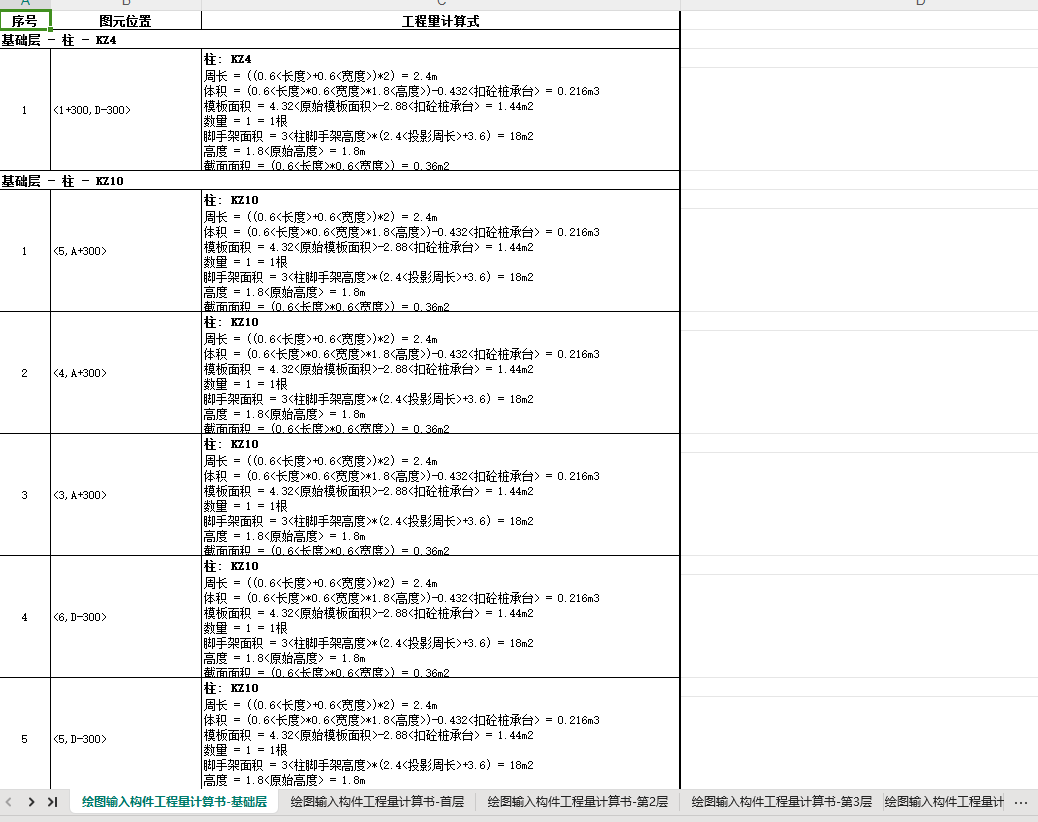Viewport: 1038px width, 822px height.
Task: Open the 绘图输入构件工程量计算书-第3层 sheet tab
Action: pos(782,802)
